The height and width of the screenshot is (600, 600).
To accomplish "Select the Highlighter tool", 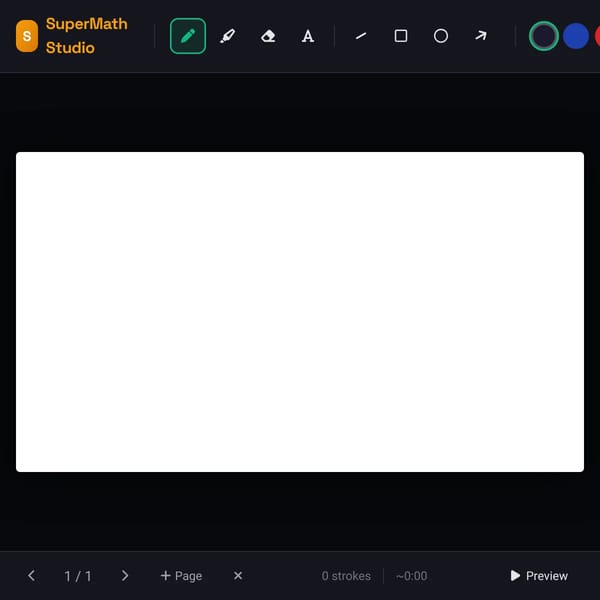I will (228, 36).
